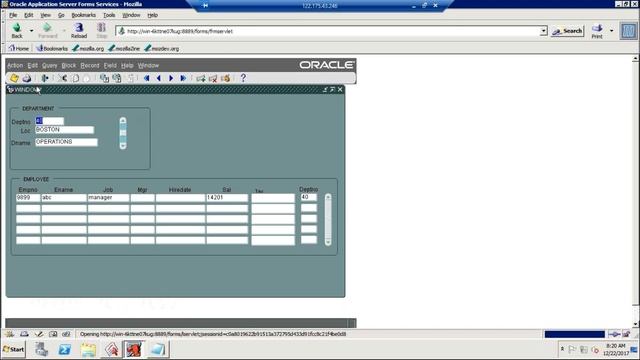This screenshot has height=360, width=640.
Task: Open the mozillaZine bookmark link
Action: (x=124, y=48)
